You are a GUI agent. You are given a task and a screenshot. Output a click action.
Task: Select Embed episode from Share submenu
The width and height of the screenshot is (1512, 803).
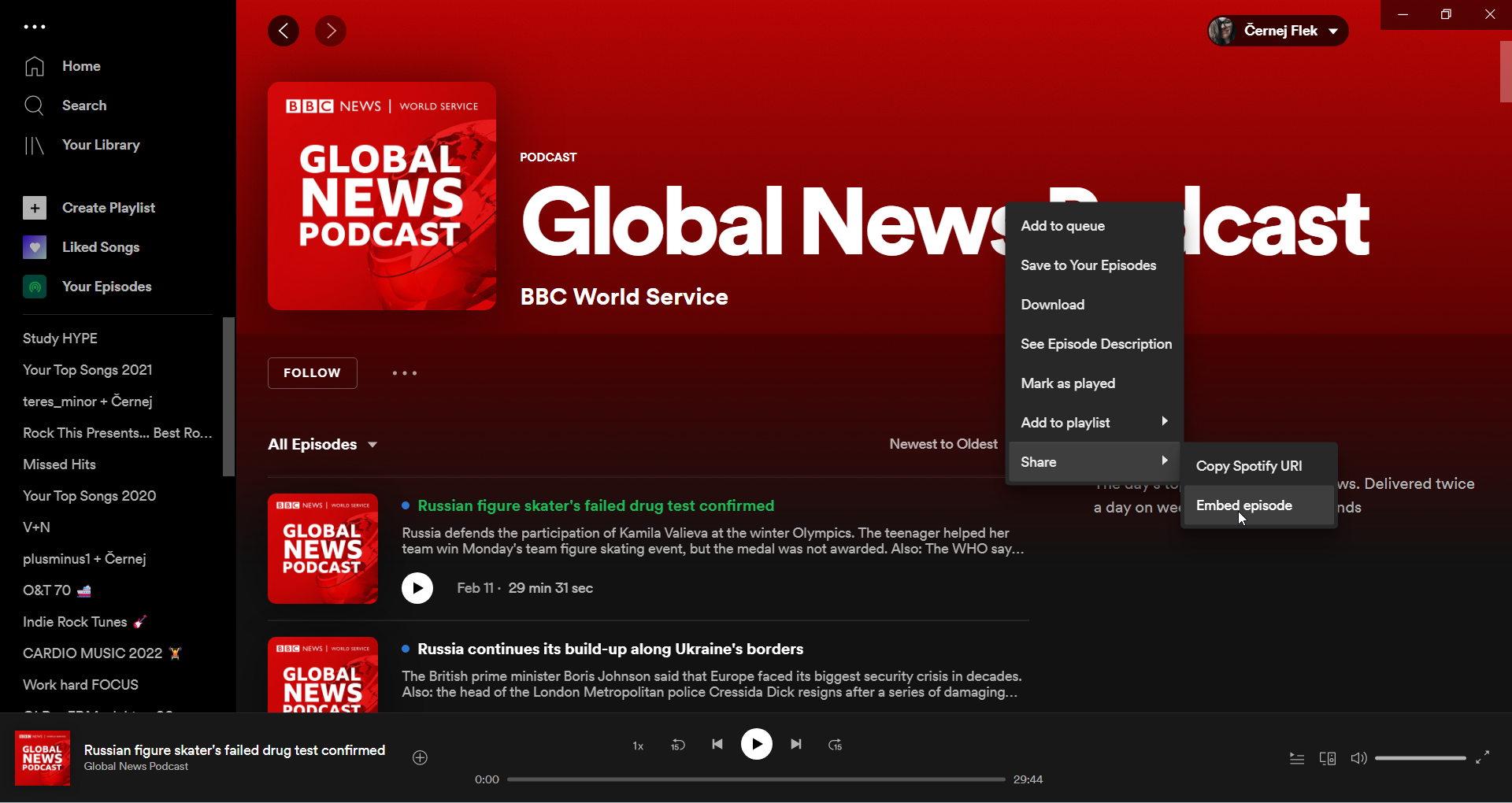pos(1243,505)
